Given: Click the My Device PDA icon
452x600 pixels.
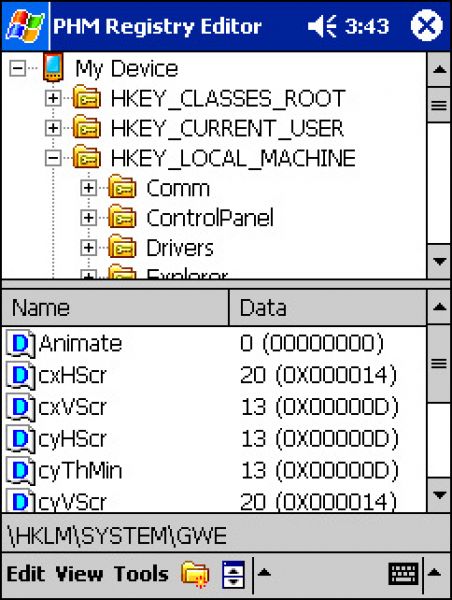Looking at the screenshot, I should click(x=53, y=68).
